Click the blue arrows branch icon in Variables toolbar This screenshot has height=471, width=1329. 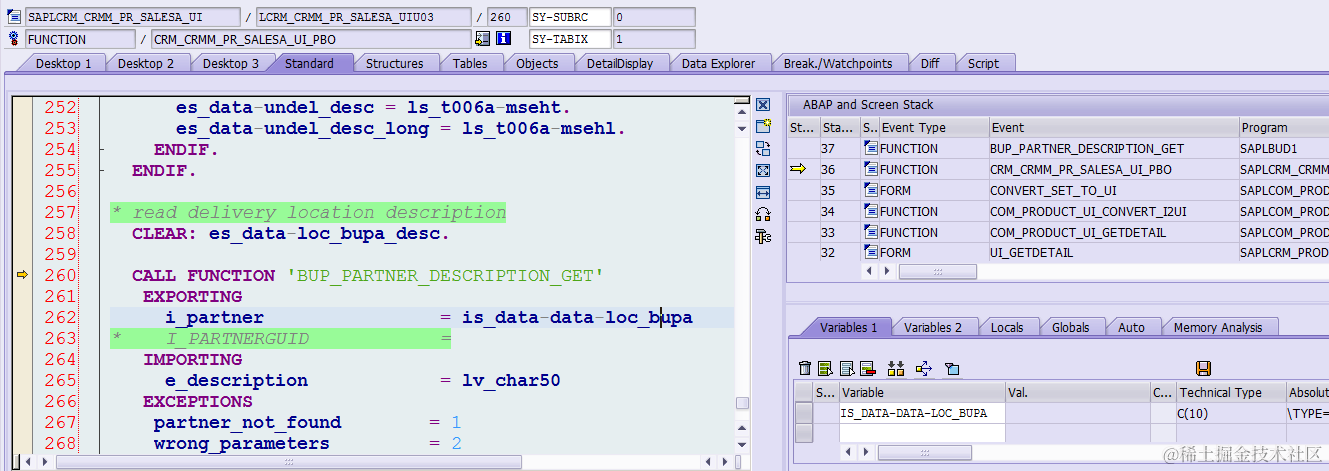click(x=924, y=369)
